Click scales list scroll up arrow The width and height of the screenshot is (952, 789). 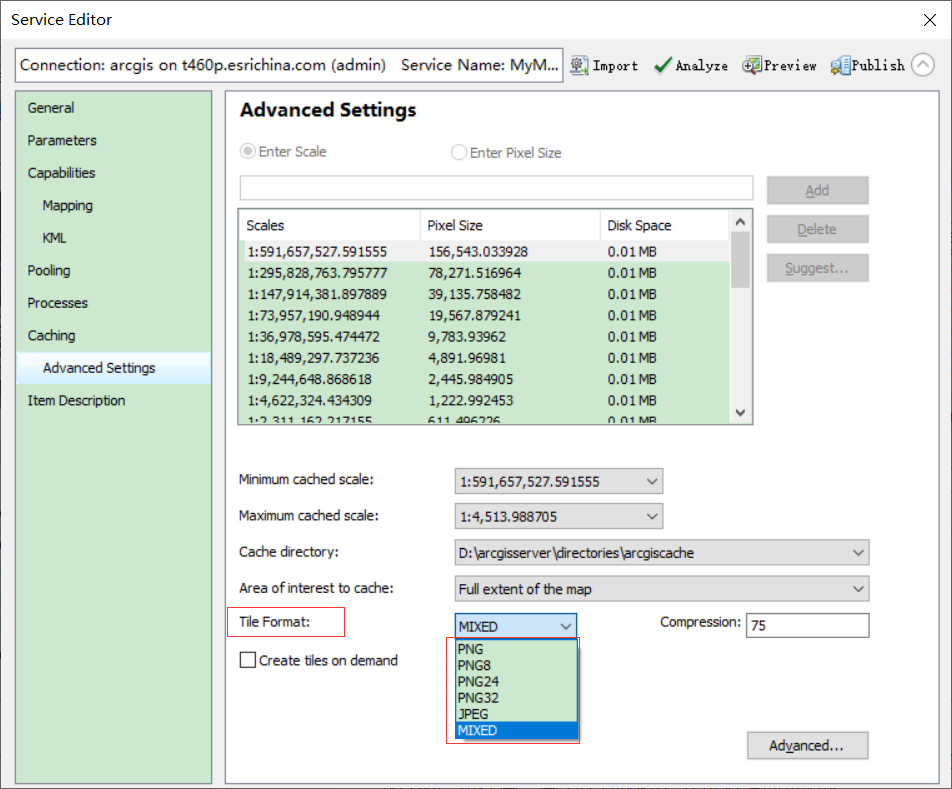coord(740,222)
